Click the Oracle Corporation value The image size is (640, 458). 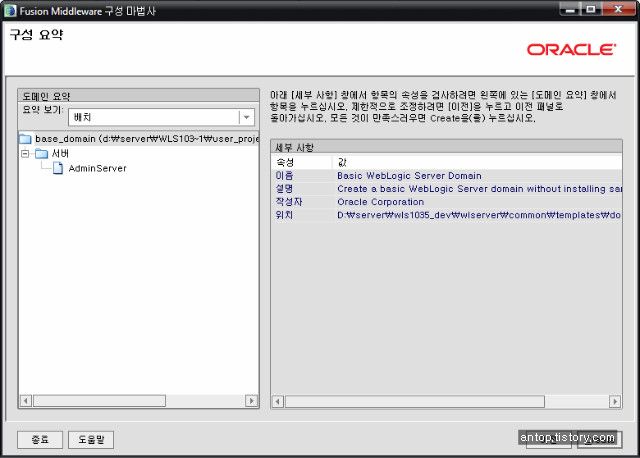tap(380, 202)
